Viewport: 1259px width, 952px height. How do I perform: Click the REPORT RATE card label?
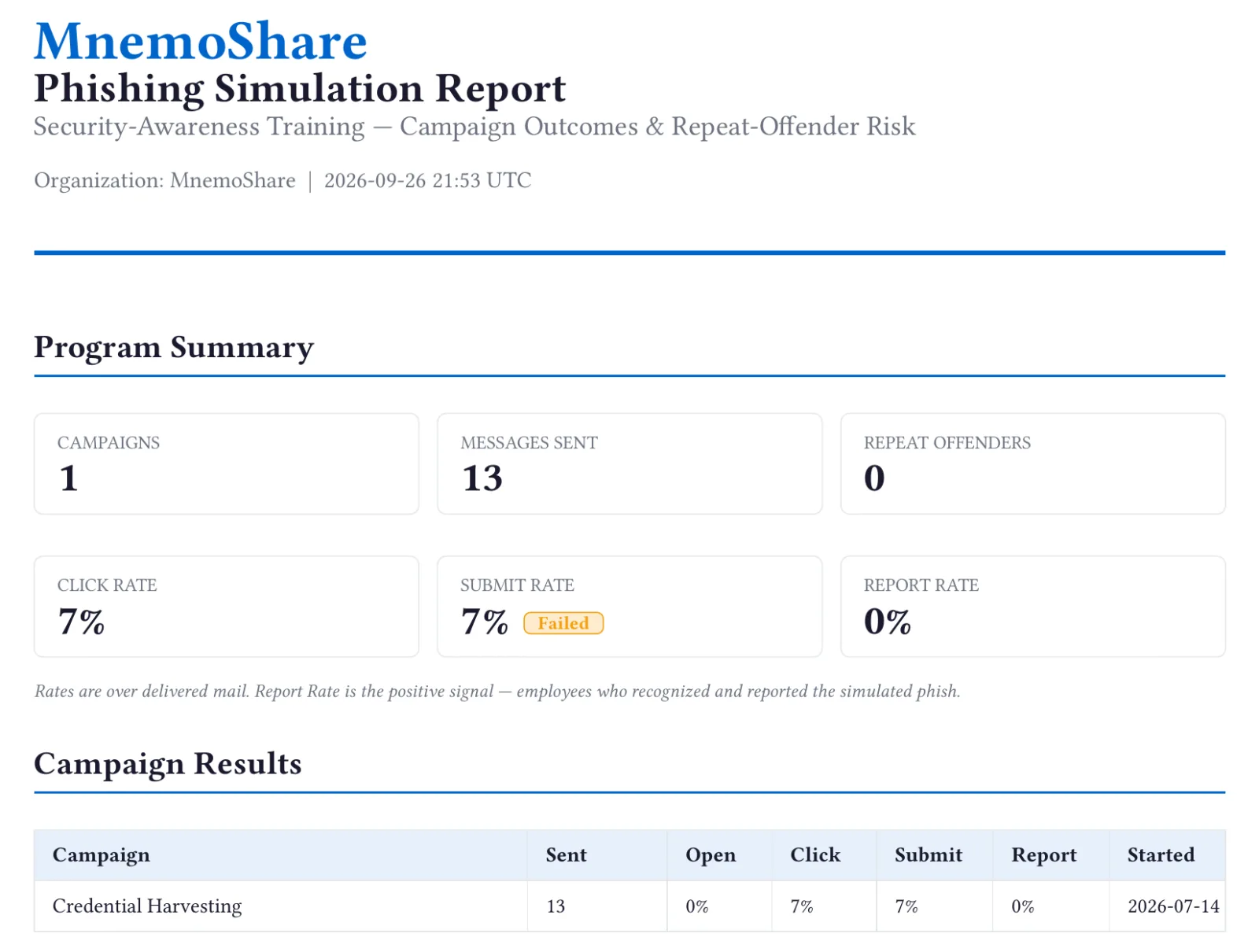coord(921,585)
